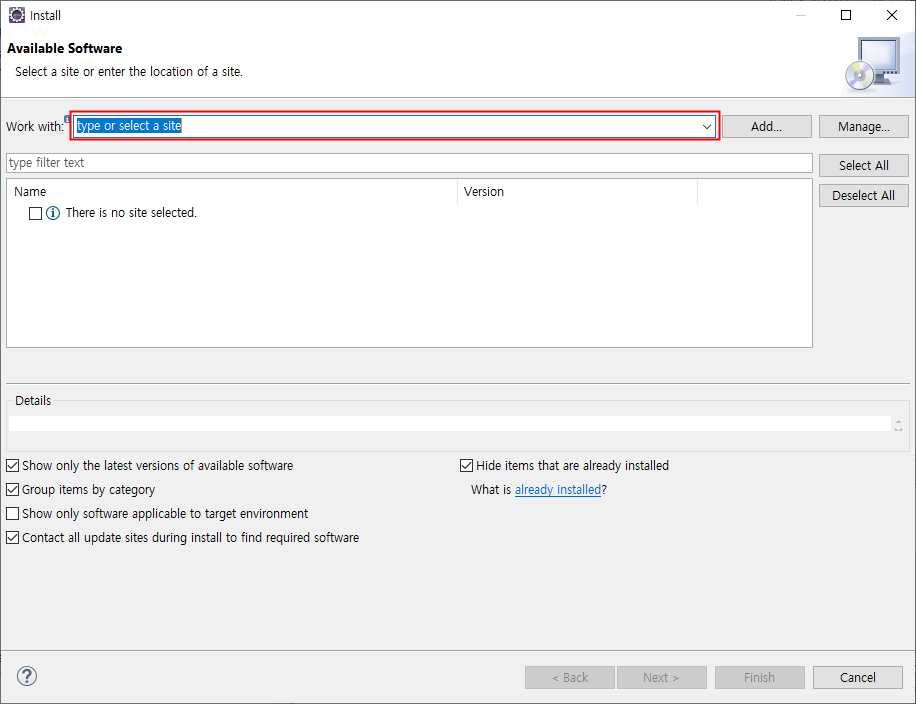Click the Details scroll down arrow

(x=898, y=428)
